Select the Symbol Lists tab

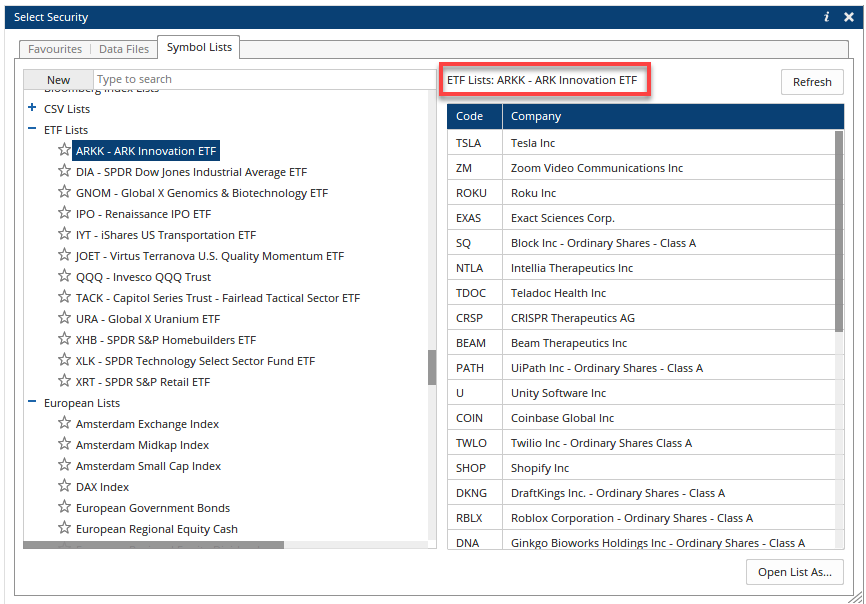point(199,47)
